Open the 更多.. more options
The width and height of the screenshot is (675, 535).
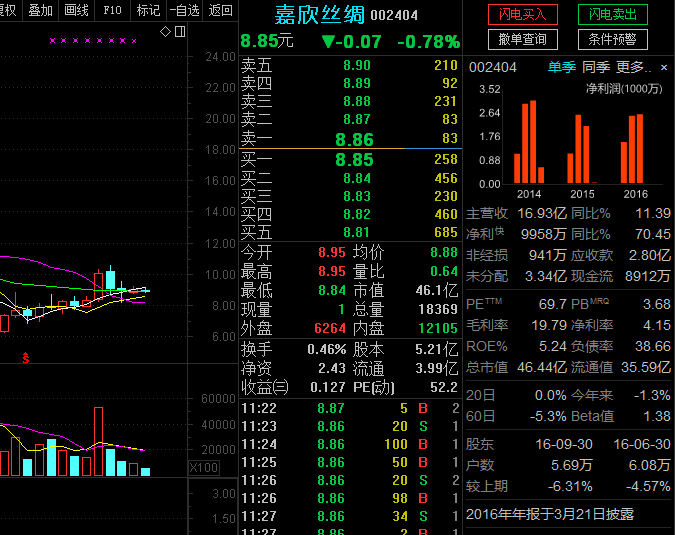[633, 67]
